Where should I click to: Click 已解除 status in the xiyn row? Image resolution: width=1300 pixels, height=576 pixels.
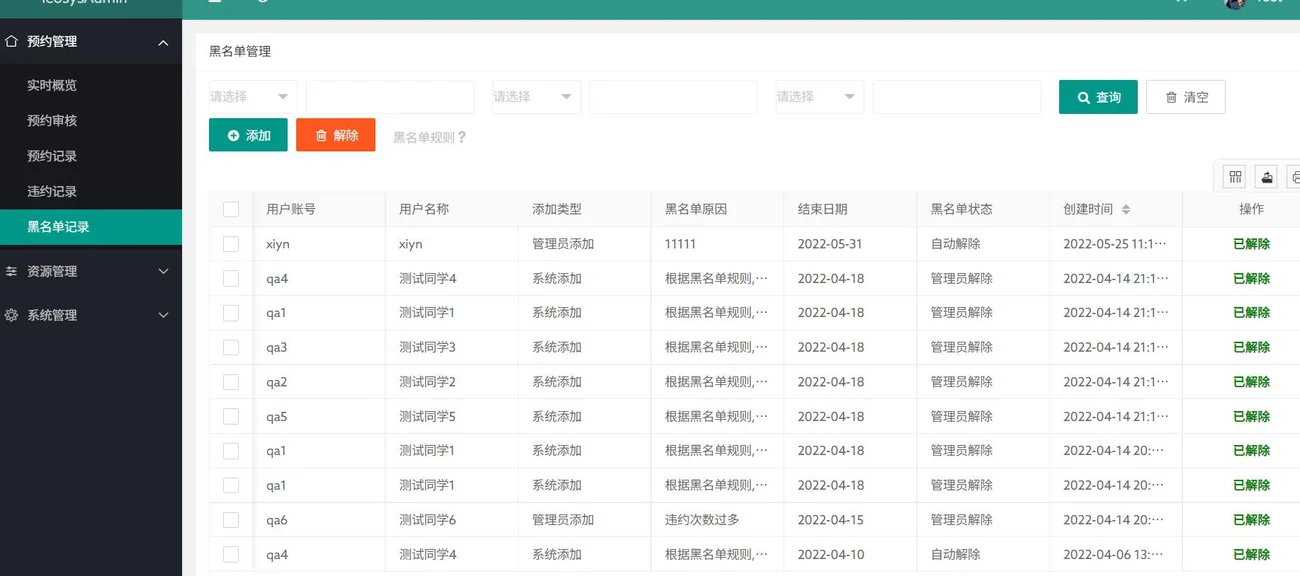1251,244
